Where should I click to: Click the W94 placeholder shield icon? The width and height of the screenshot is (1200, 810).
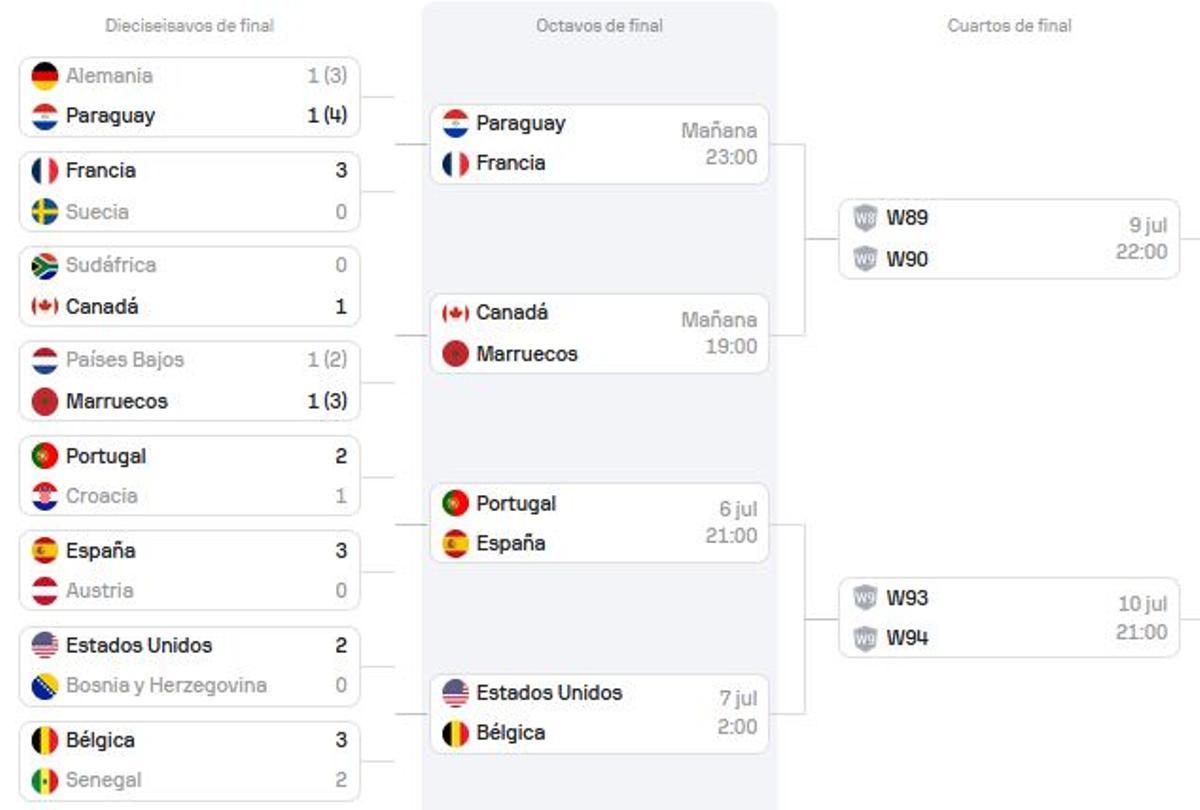click(865, 638)
